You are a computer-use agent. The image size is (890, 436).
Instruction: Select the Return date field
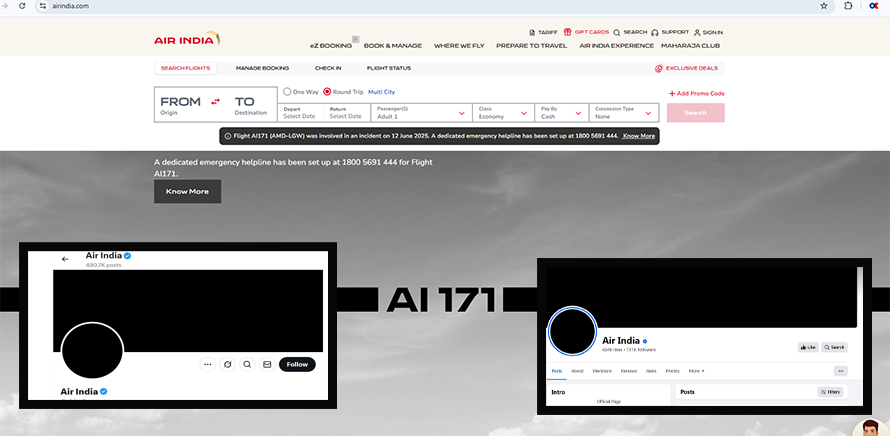tap(345, 112)
